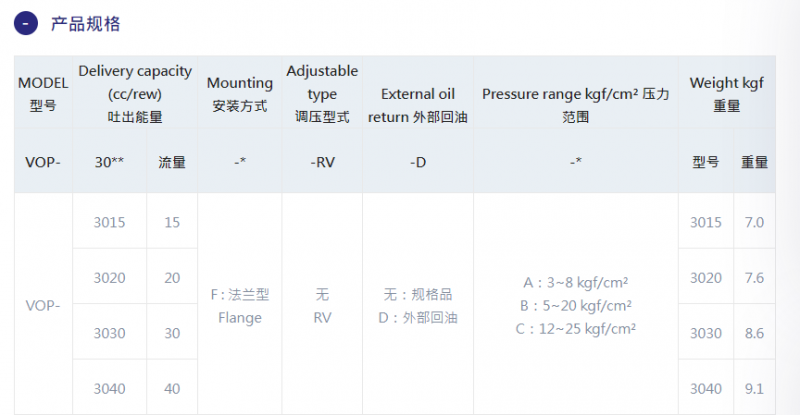Click the 3015 delivery capacity cell

[109, 222]
